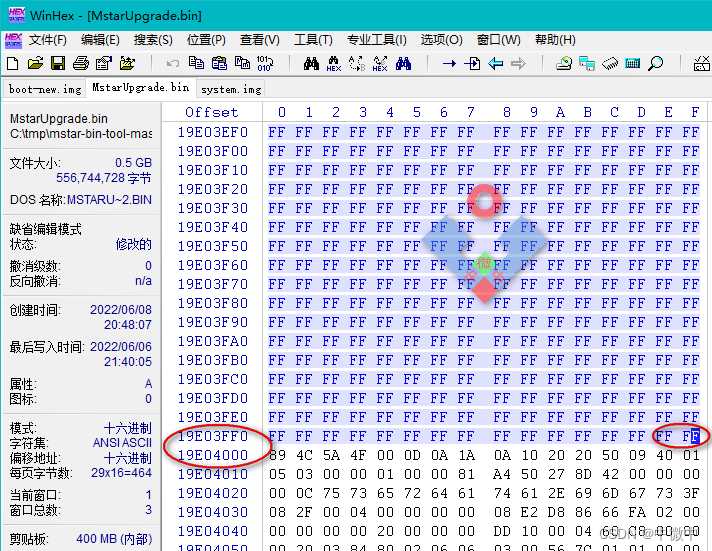Image resolution: width=712 pixels, height=551 pixels.
Task: Click the clipboard value 400 MB (内部)
Action: [x=114, y=539]
